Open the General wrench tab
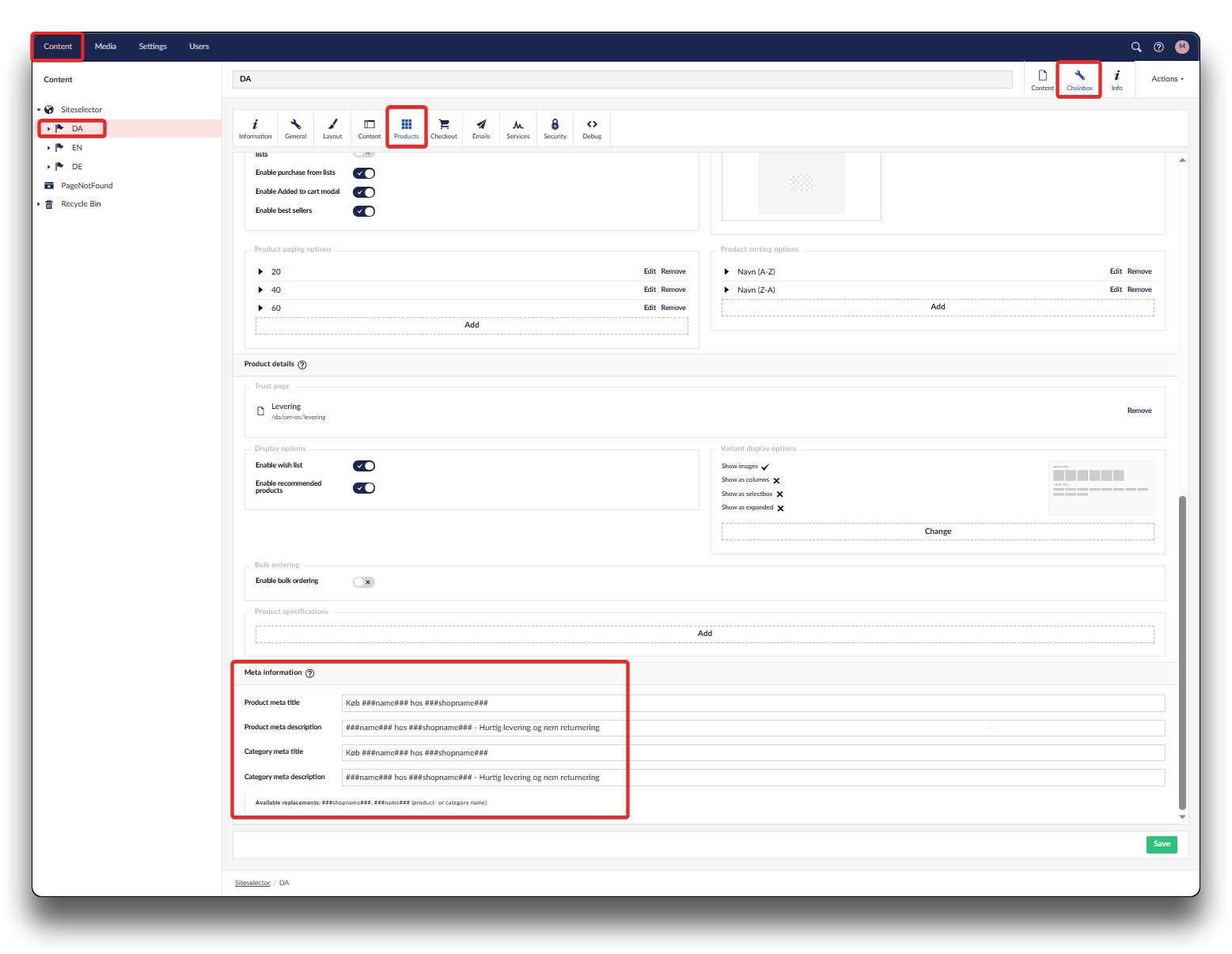Screen dimensions: 1232x954 coord(295,128)
